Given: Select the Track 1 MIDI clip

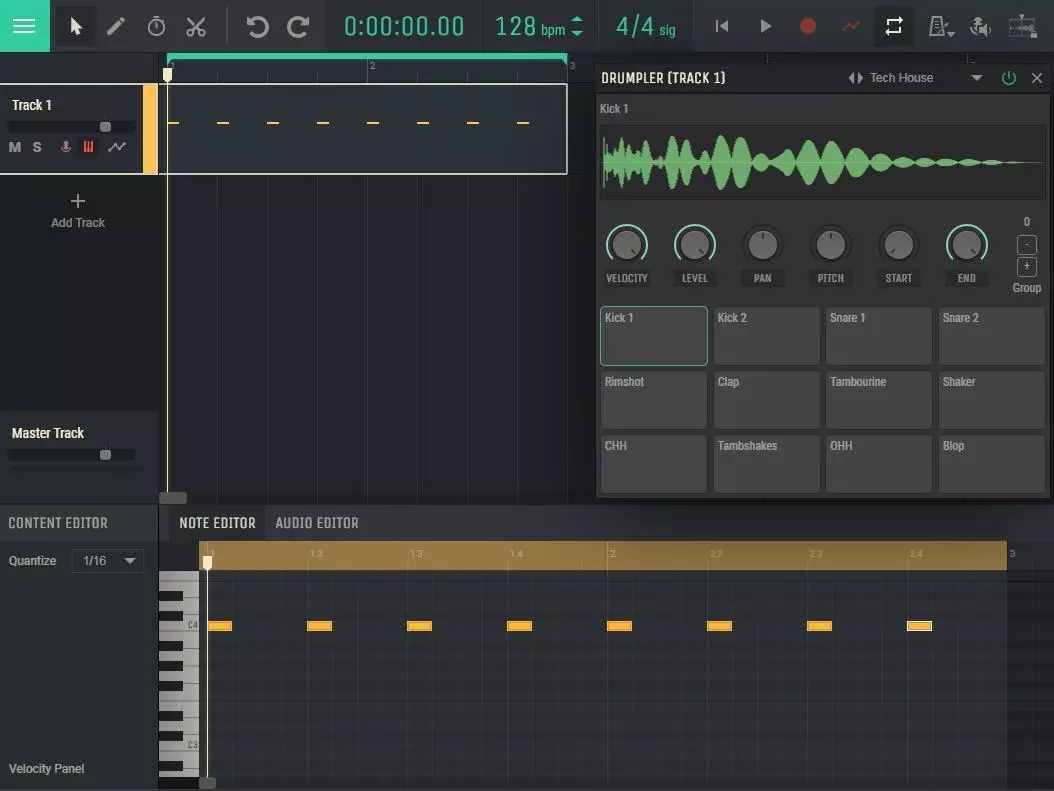Looking at the screenshot, I should pos(366,129).
